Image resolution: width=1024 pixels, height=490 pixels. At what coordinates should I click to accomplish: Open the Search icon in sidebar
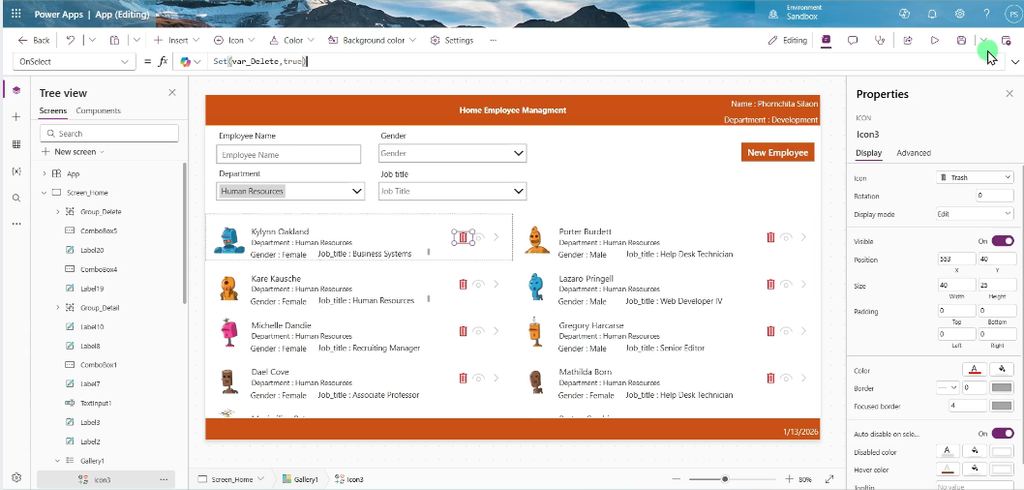[16, 198]
